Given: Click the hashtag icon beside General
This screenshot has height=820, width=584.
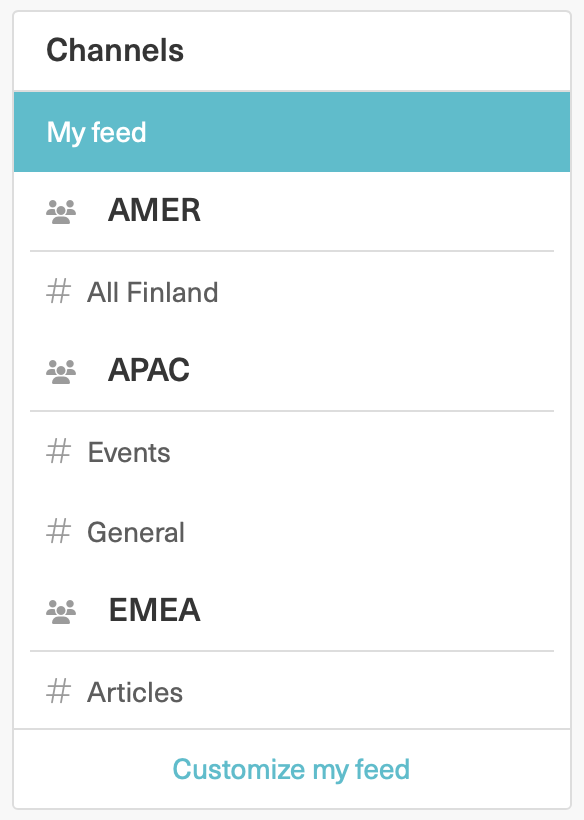Looking at the screenshot, I should click(x=58, y=532).
